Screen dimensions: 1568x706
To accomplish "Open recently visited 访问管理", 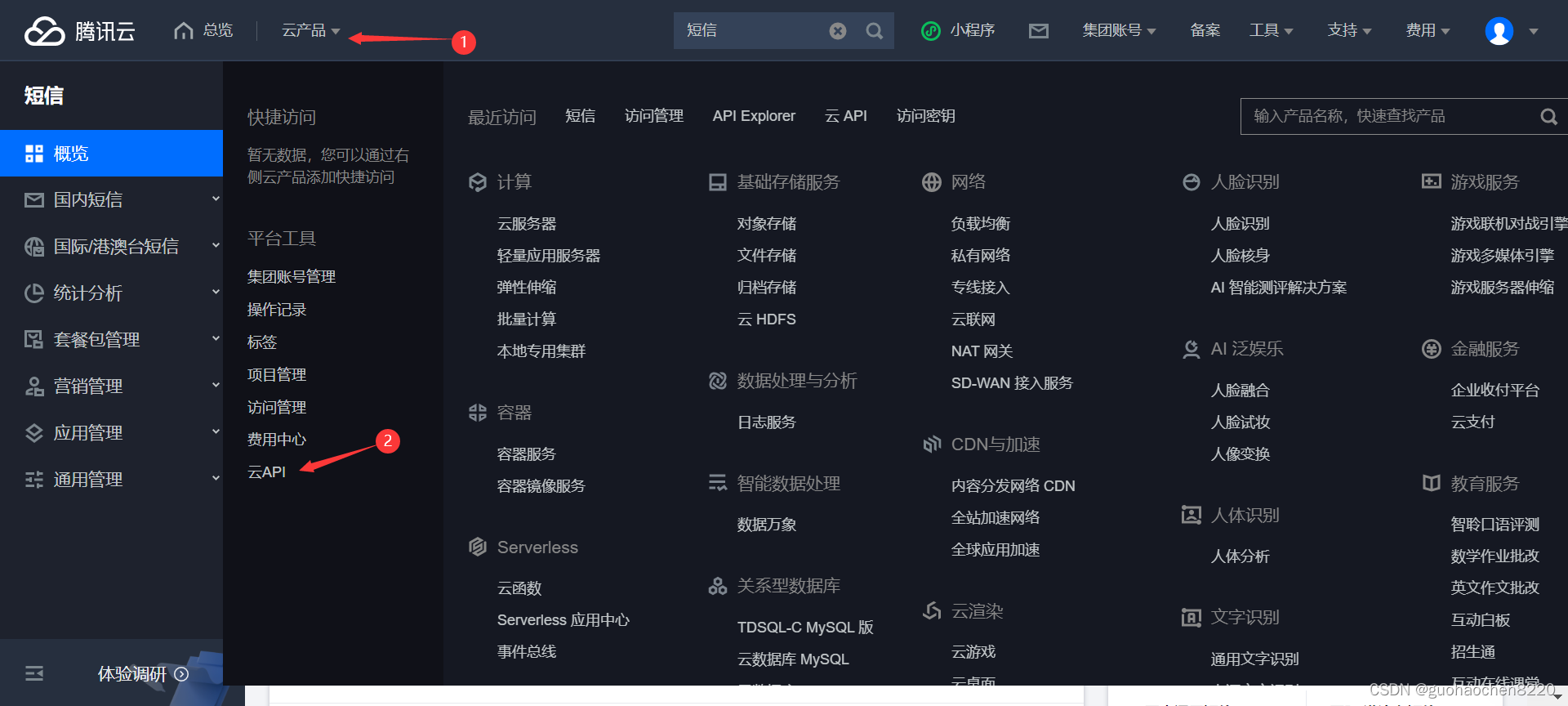I will point(653,116).
